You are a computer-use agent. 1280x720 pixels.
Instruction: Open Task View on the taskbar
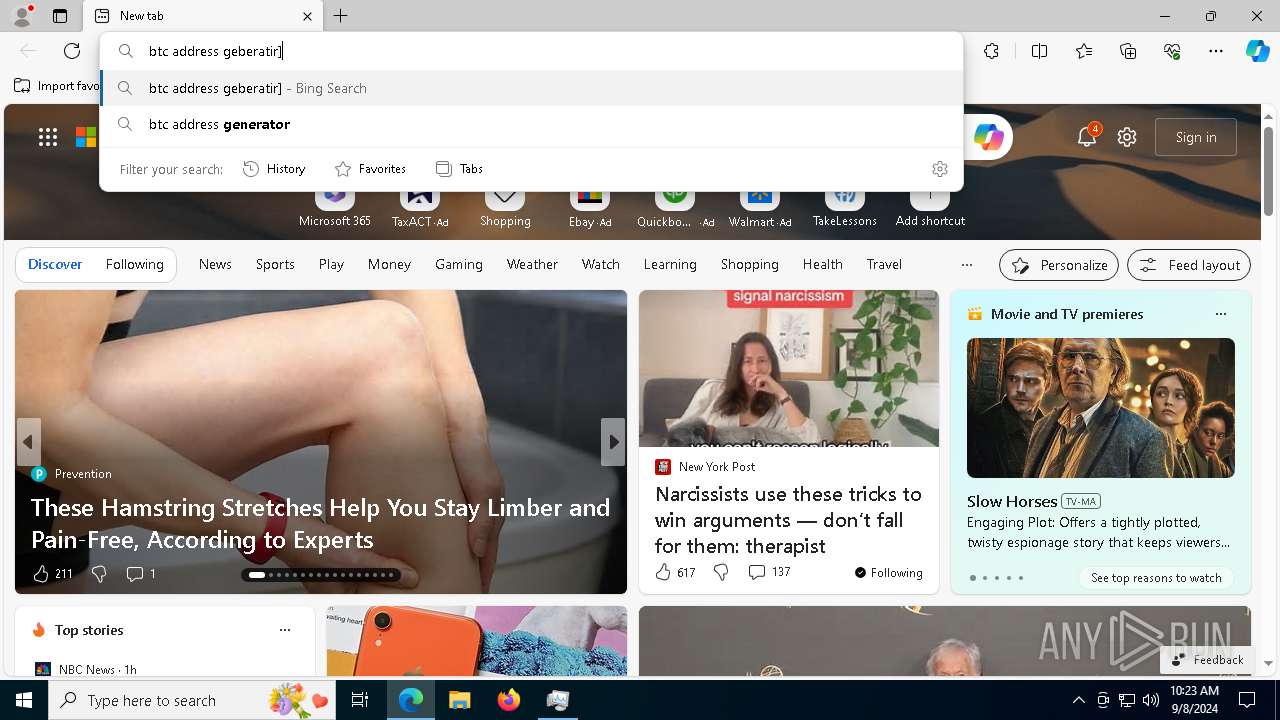[x=360, y=700]
